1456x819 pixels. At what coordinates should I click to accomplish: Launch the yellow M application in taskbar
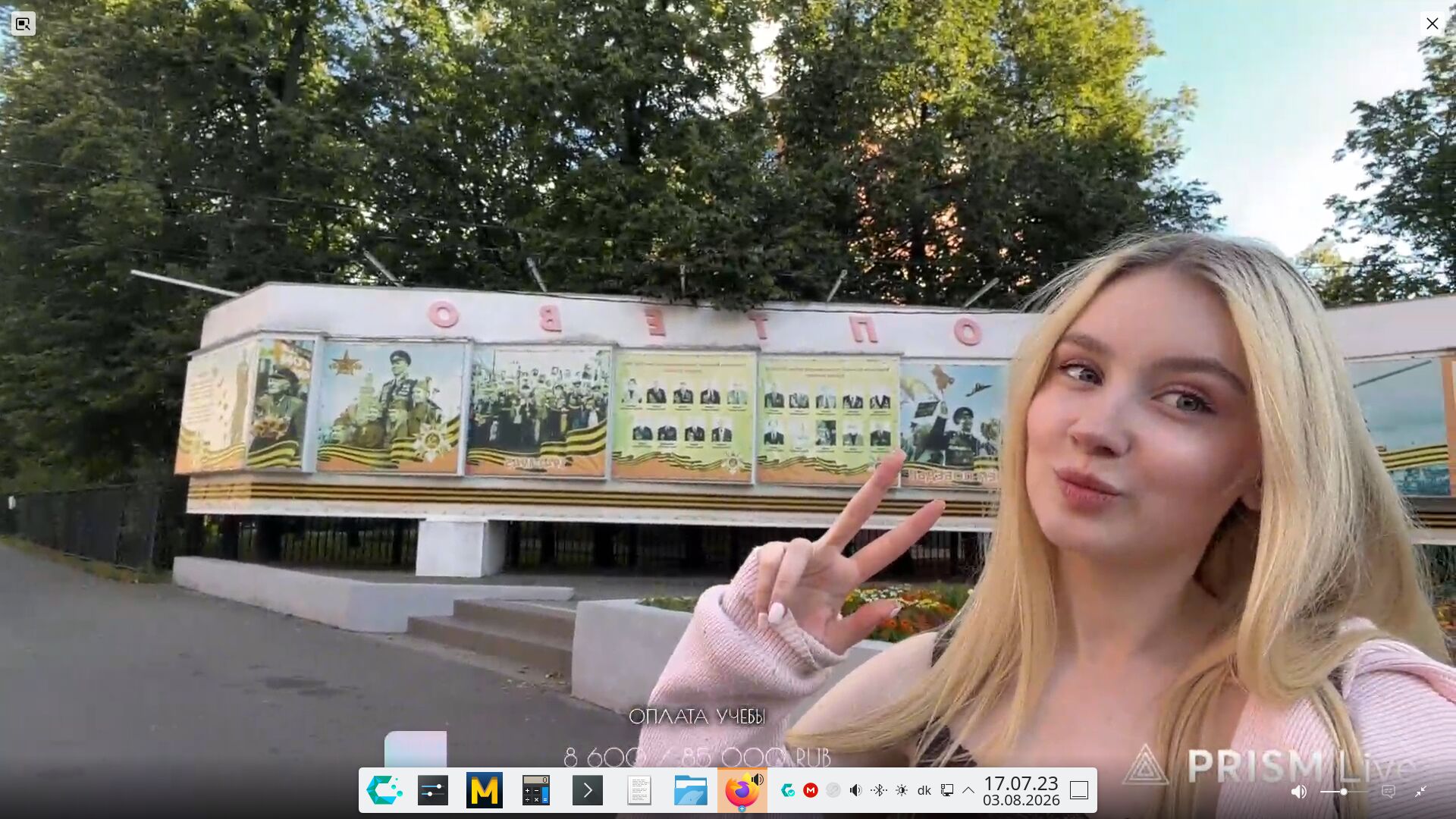485,790
